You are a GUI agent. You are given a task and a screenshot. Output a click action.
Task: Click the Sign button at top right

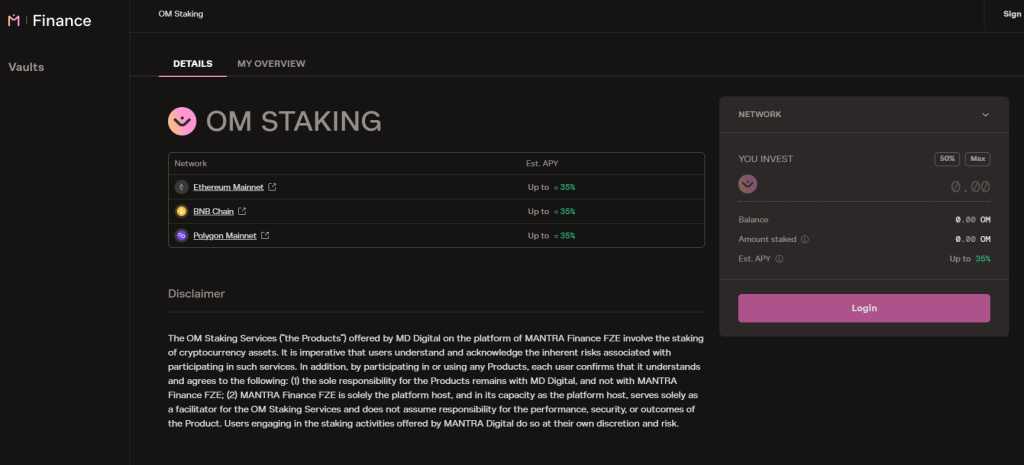coord(1012,14)
